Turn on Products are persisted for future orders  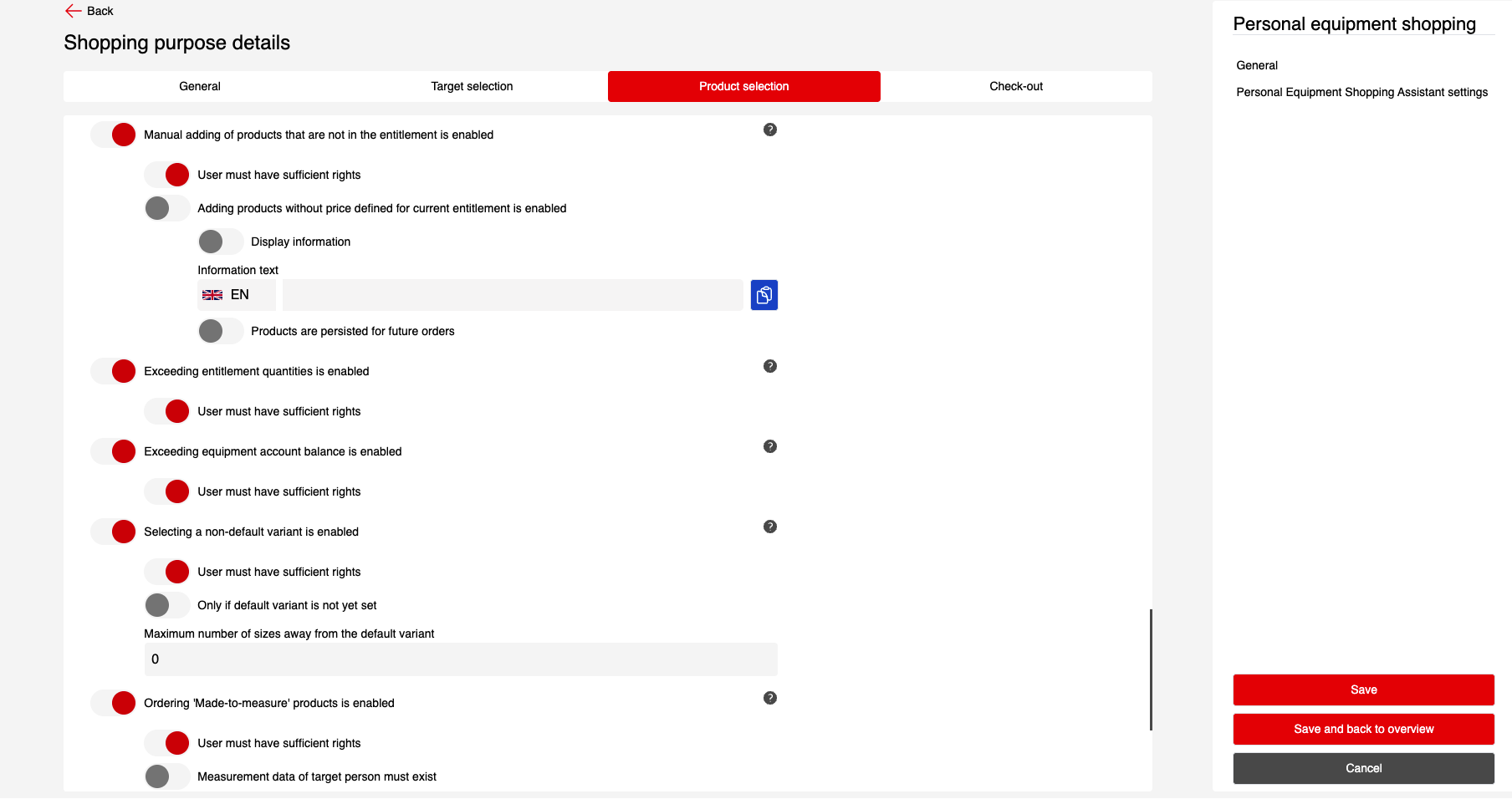(220, 331)
